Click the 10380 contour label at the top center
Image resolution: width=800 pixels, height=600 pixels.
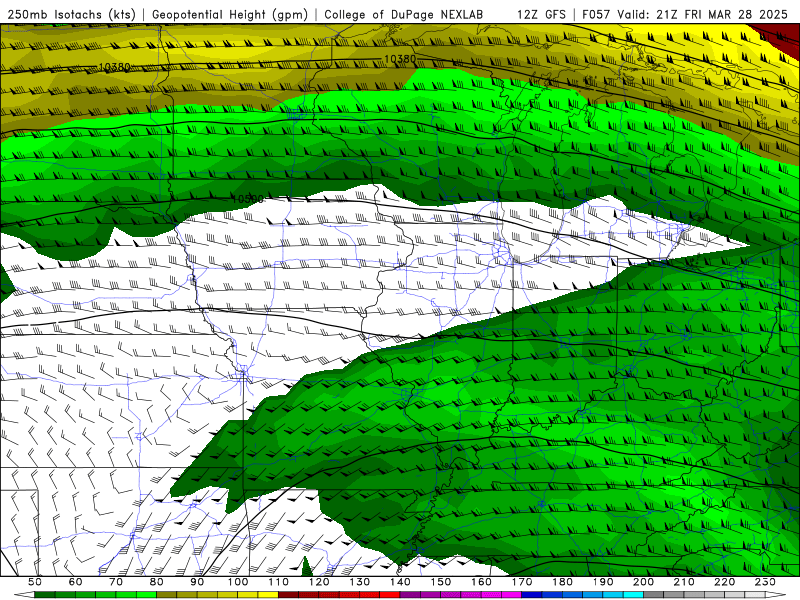pos(399,59)
